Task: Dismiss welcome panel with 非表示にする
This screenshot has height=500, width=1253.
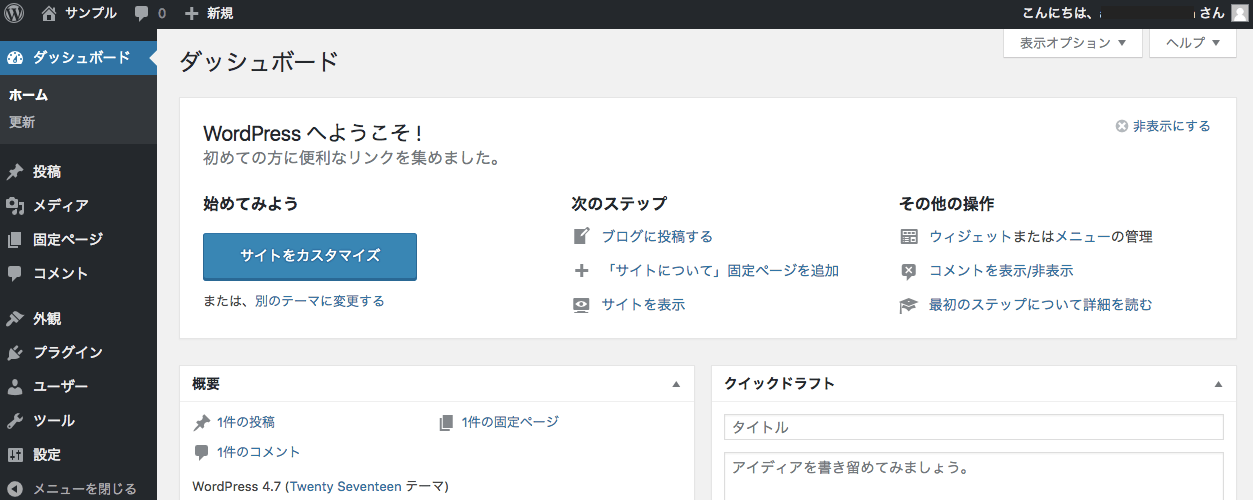Action: tap(1163, 126)
